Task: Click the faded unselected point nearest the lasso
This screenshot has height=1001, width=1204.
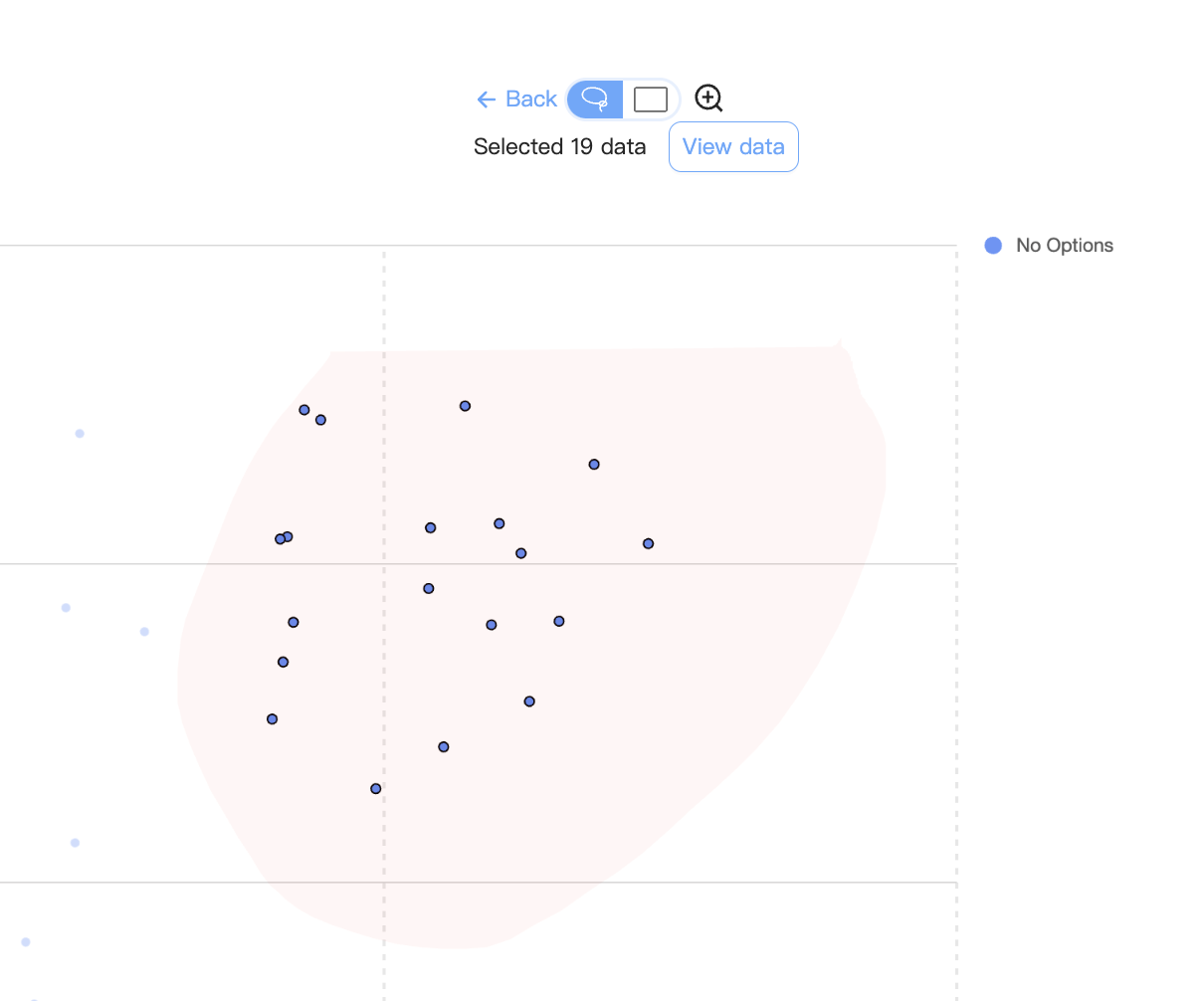Action: coord(144,632)
